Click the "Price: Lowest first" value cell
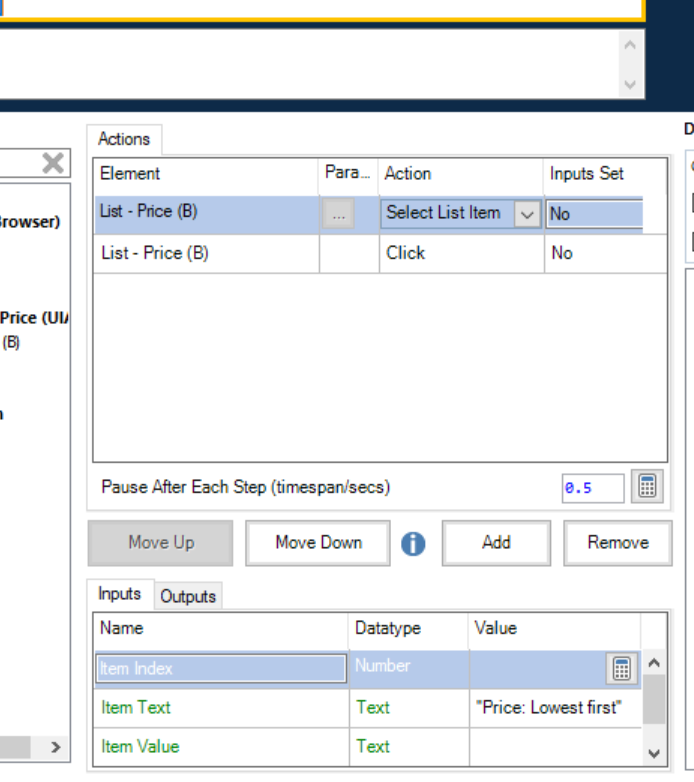 [x=555, y=708]
